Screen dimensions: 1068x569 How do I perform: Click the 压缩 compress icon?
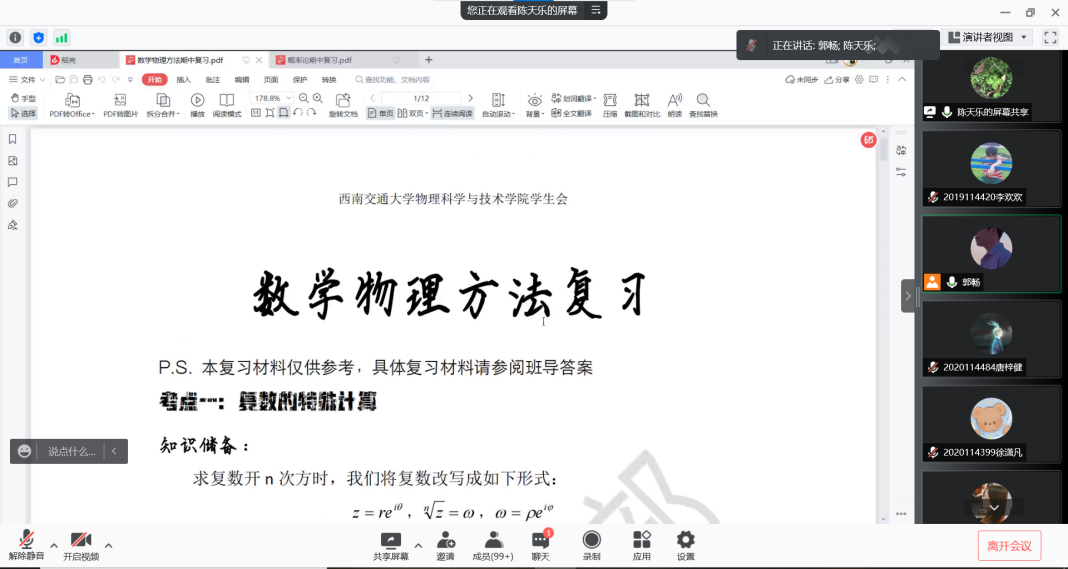pos(610,100)
